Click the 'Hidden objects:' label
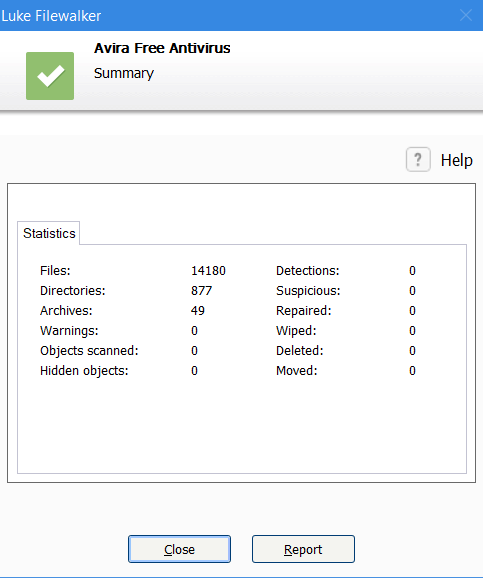Viewport: 483px width, 578px height. coord(84,370)
